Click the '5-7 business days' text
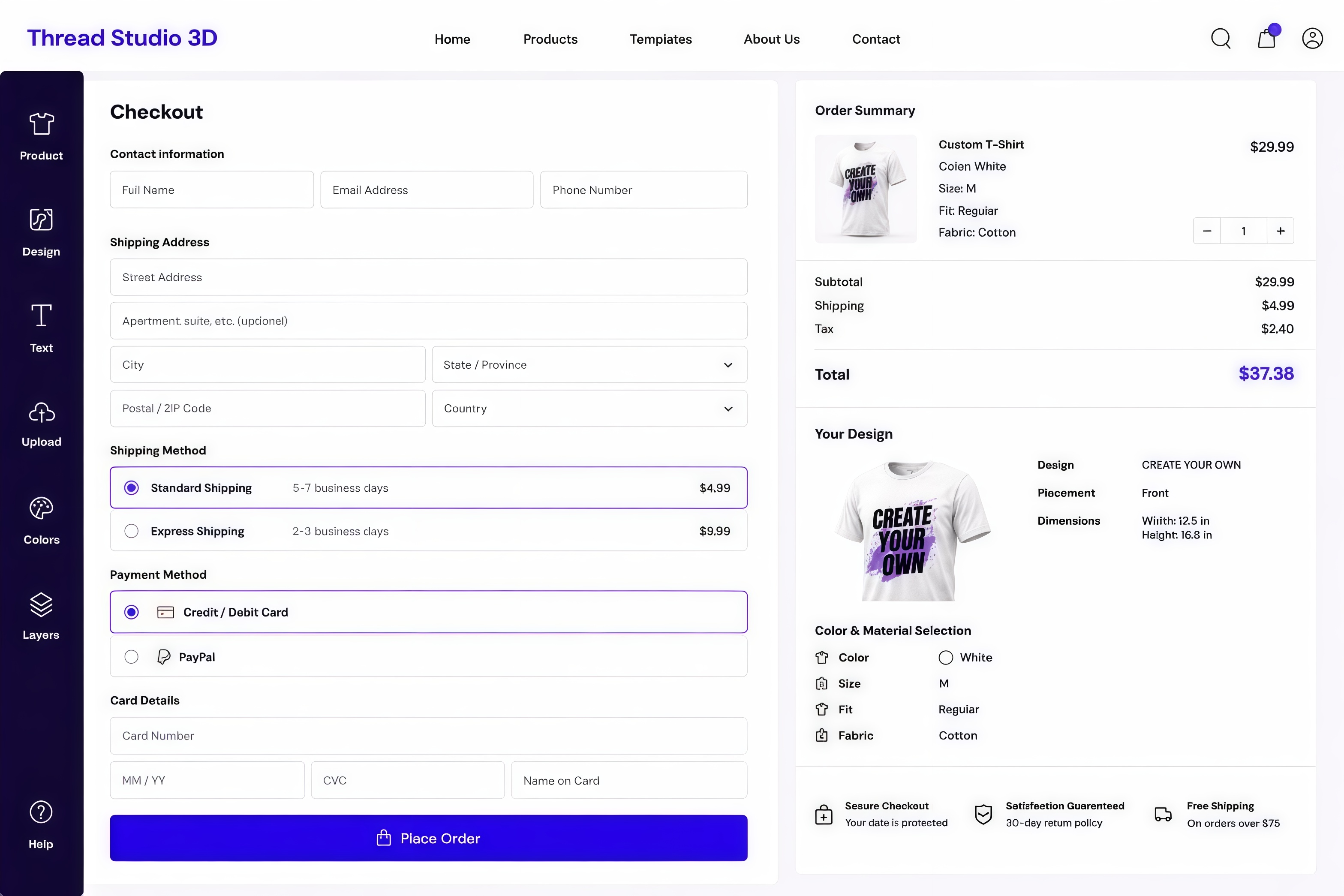The height and width of the screenshot is (896, 1344). coord(340,488)
